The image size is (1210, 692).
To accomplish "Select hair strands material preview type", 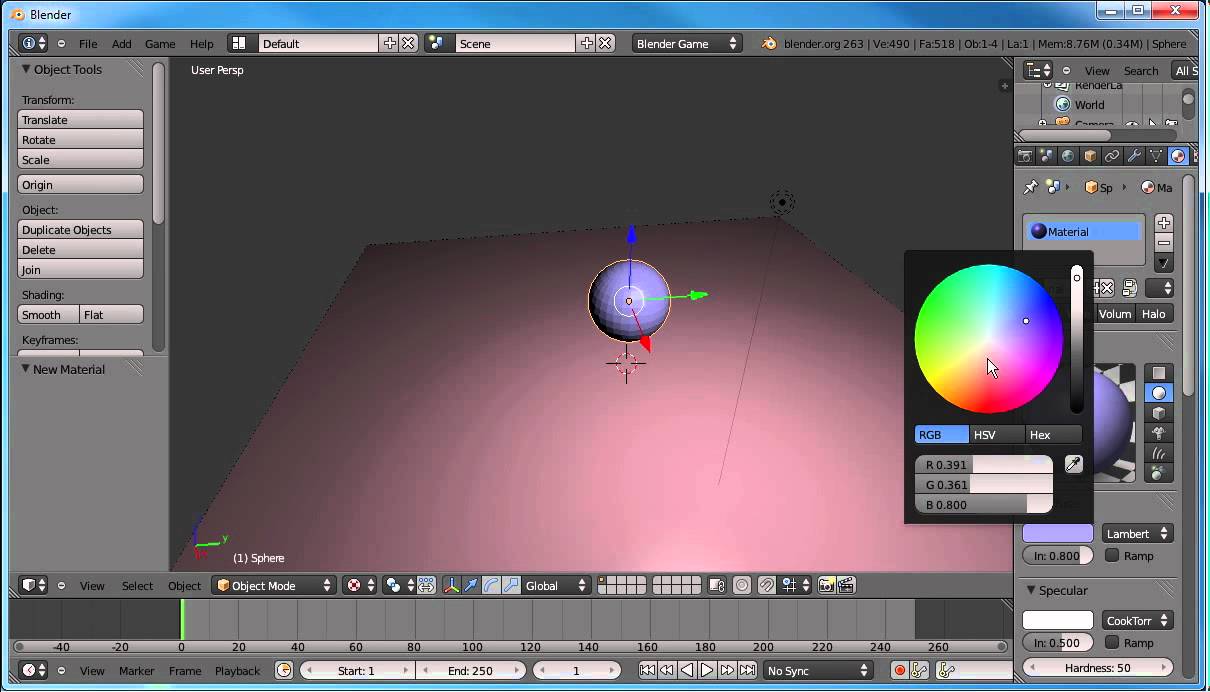I will pos(1159,453).
